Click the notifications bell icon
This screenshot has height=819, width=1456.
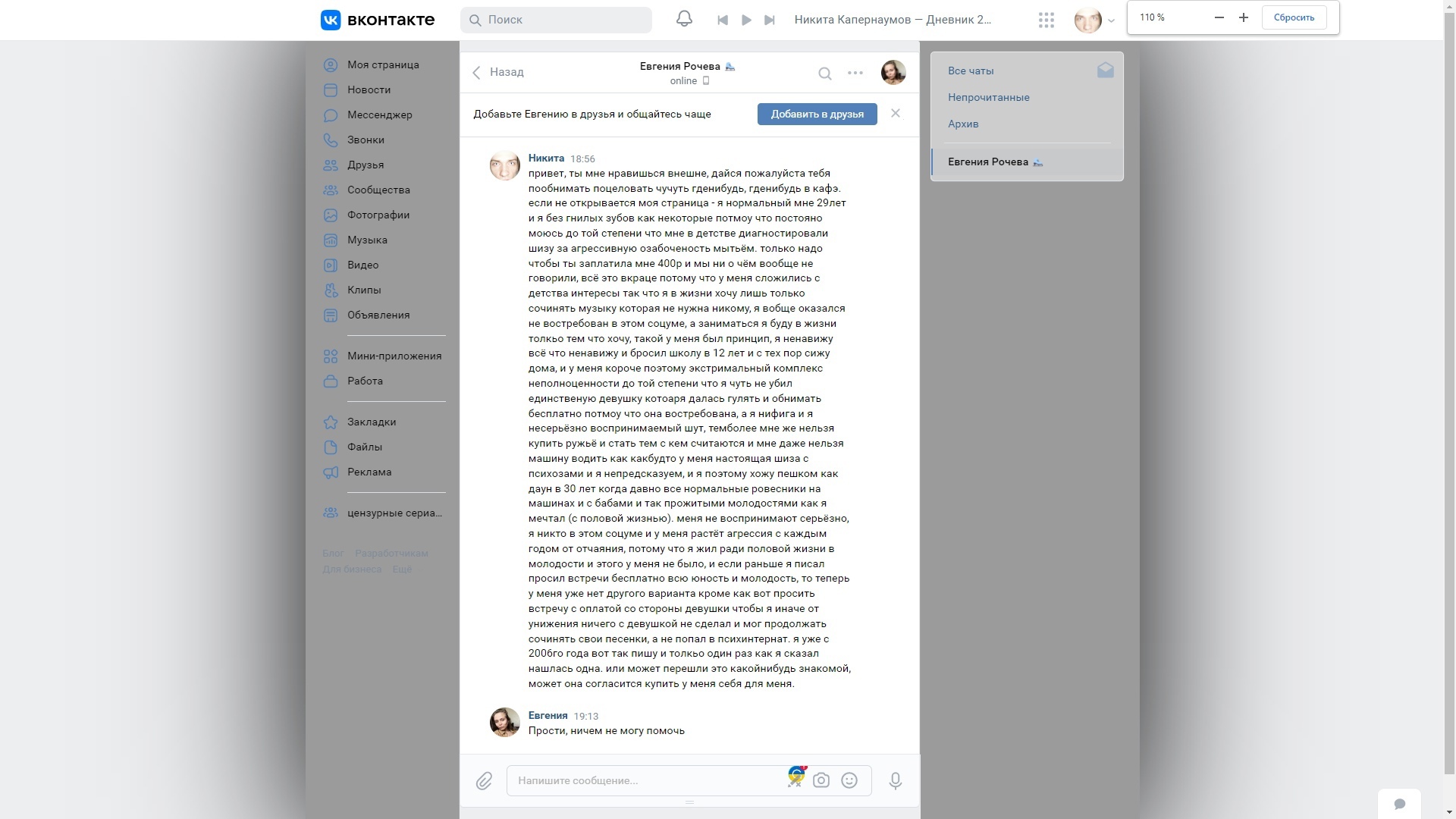click(683, 19)
